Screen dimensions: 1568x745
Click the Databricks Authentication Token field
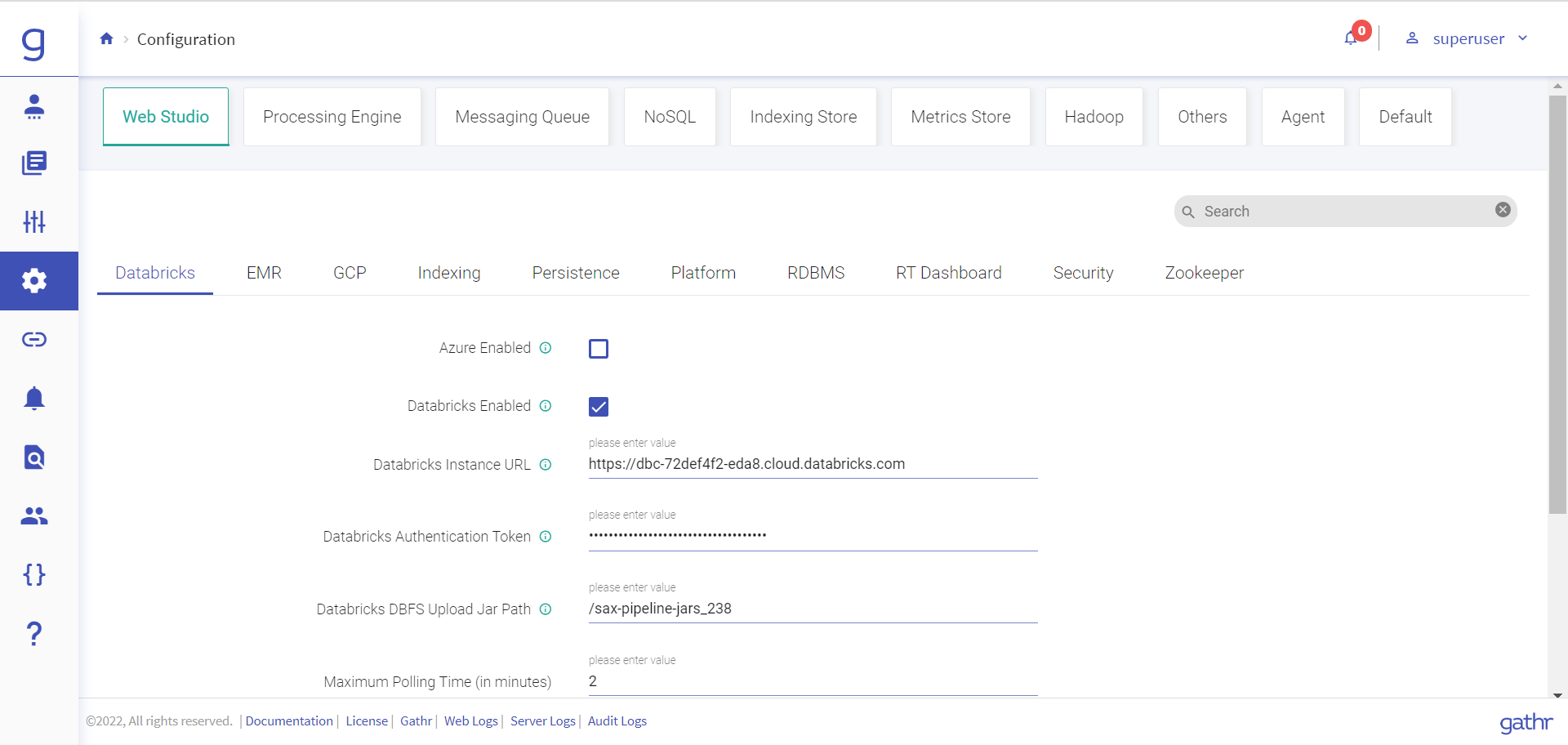[x=812, y=536]
